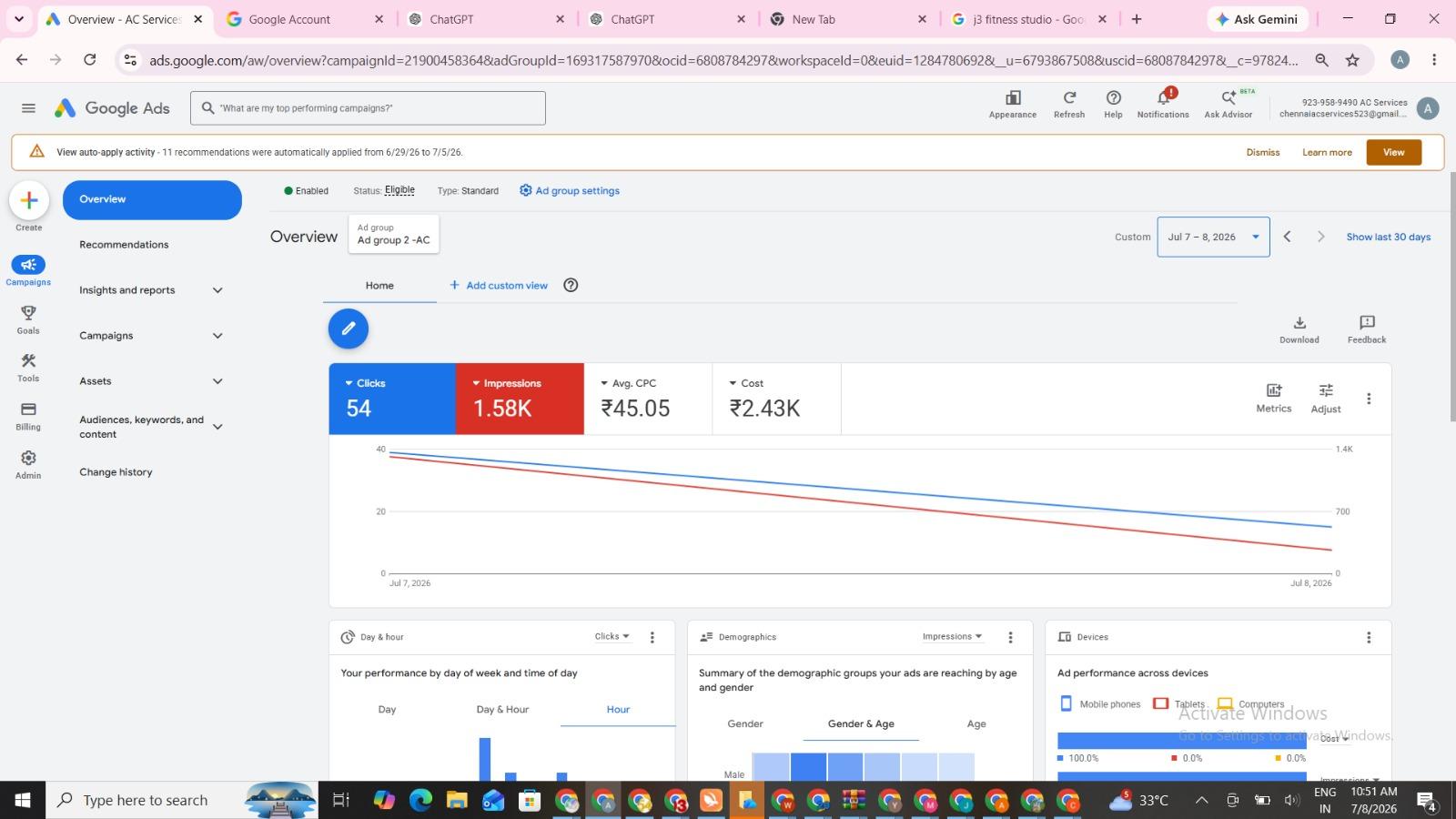
Task: Open Change history in the sidebar
Action: (x=116, y=472)
